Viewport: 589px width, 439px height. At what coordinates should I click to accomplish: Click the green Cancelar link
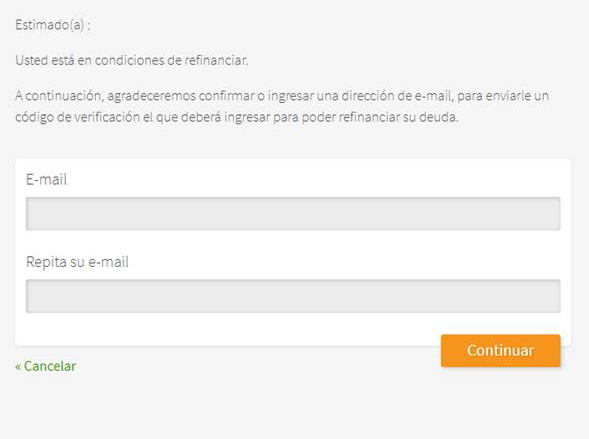click(x=45, y=366)
